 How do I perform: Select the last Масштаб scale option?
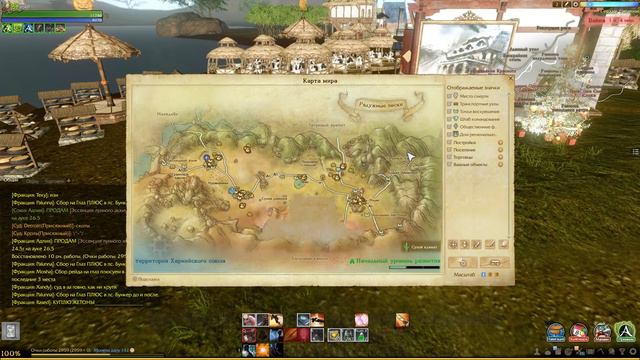(x=497, y=275)
